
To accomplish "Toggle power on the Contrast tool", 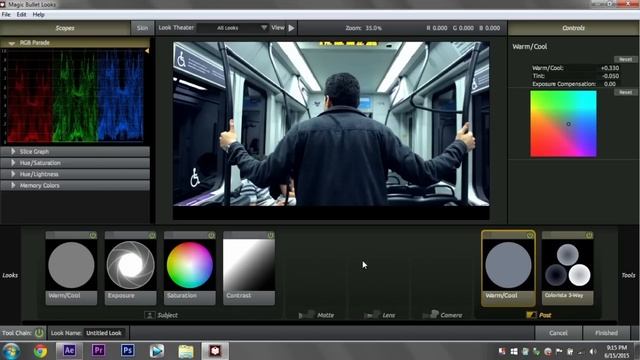I will 270,236.
